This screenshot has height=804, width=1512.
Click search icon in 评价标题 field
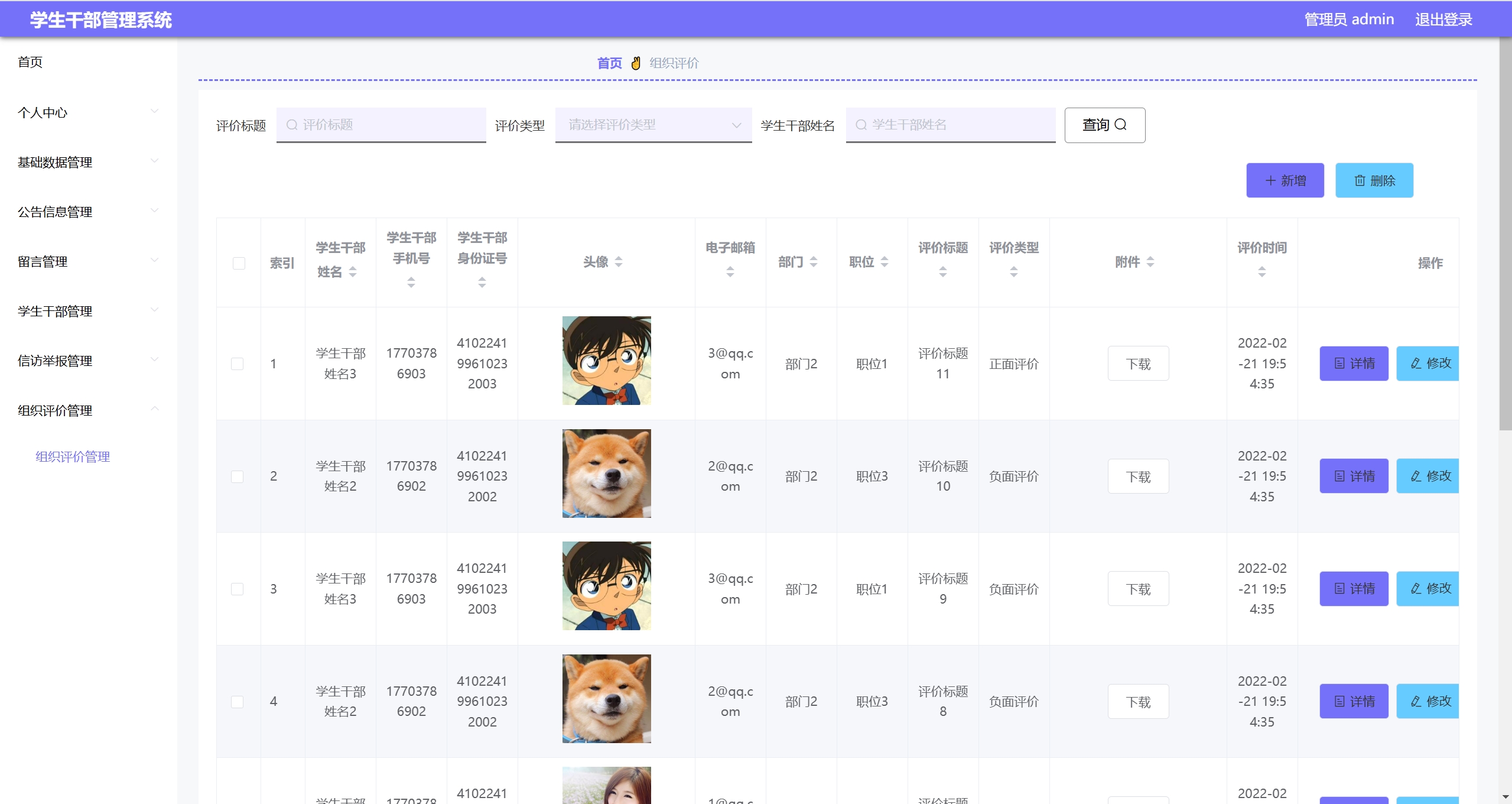click(x=291, y=125)
